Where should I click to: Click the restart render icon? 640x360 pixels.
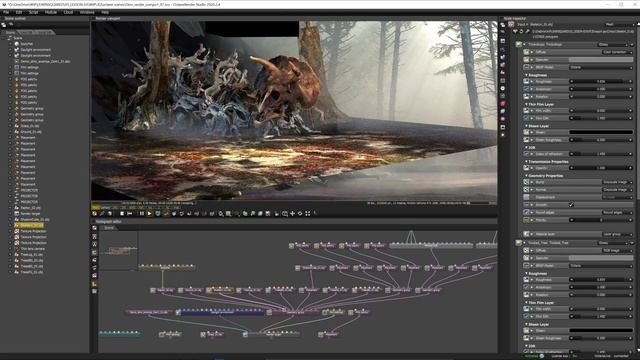(129, 213)
